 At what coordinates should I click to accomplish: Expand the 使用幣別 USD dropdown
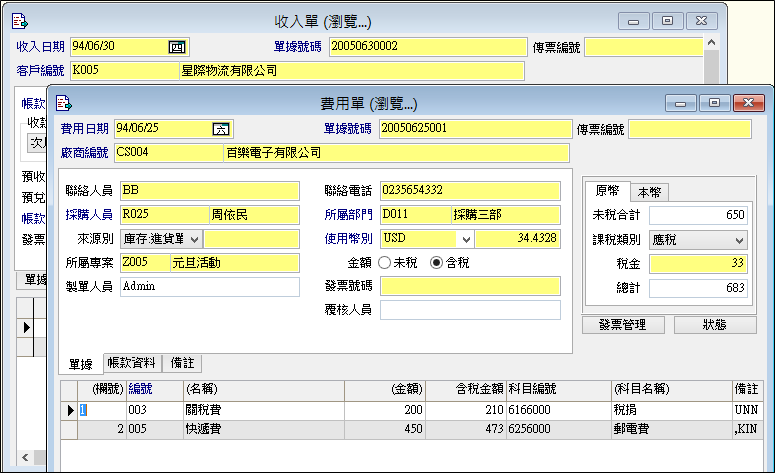(465, 238)
